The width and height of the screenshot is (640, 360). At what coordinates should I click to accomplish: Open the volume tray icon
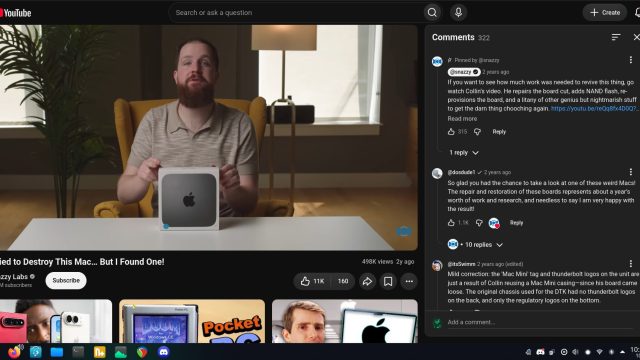coord(576,352)
